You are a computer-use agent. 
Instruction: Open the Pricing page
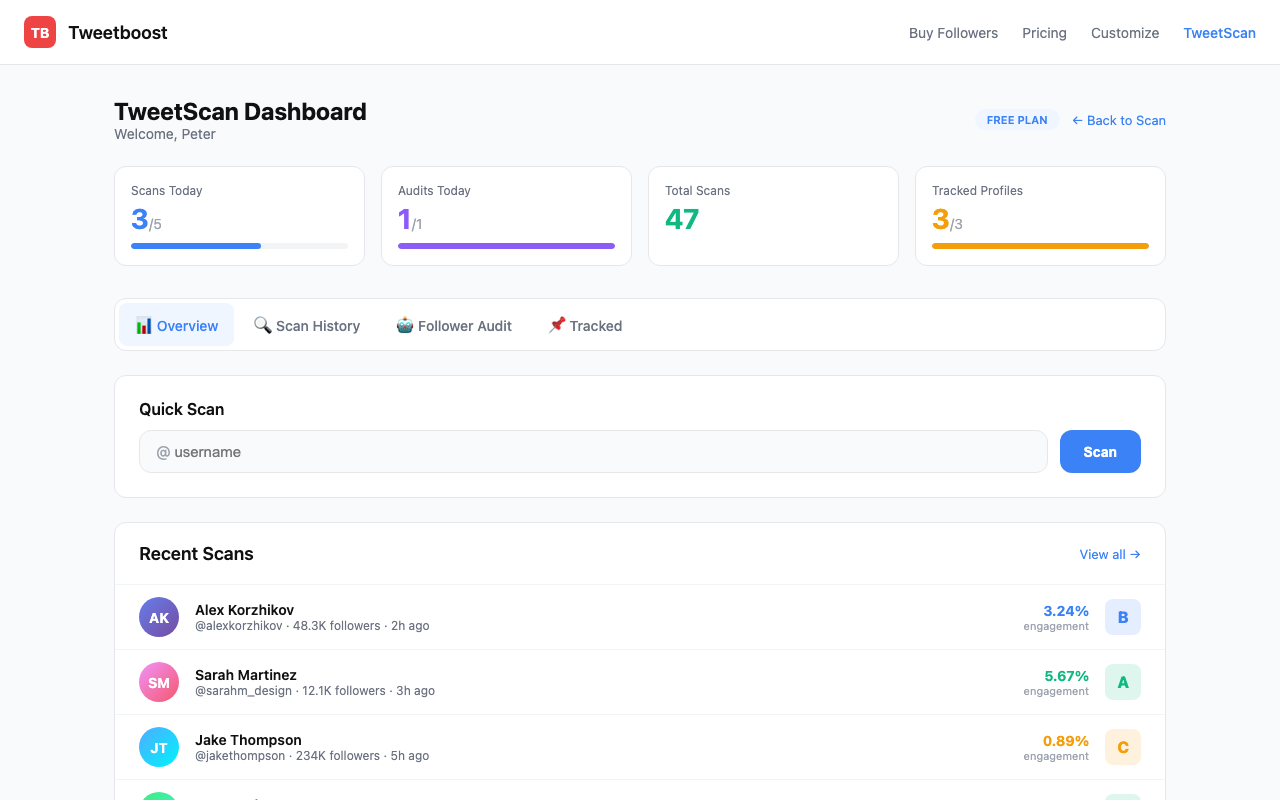pyautogui.click(x=1044, y=33)
